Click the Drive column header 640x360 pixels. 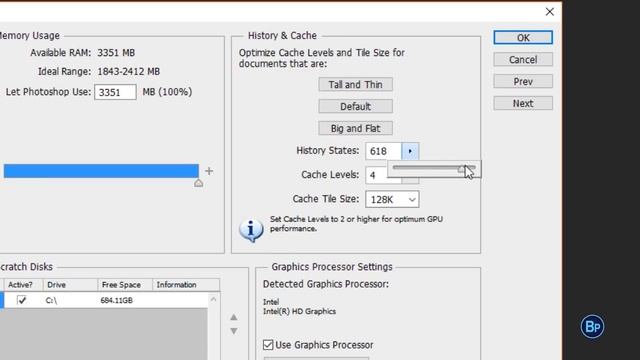point(70,285)
